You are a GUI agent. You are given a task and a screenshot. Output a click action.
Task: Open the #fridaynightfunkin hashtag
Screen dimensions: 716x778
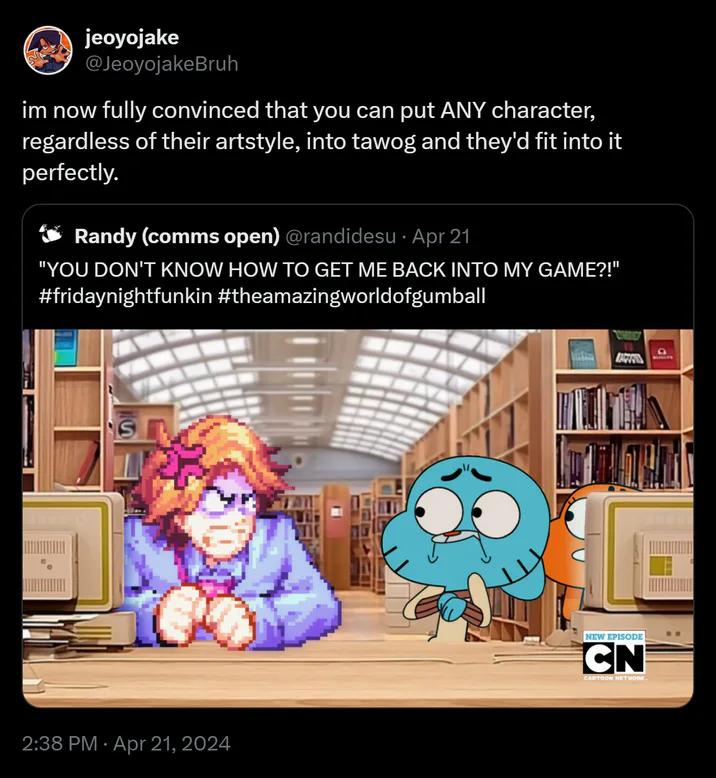(x=126, y=296)
